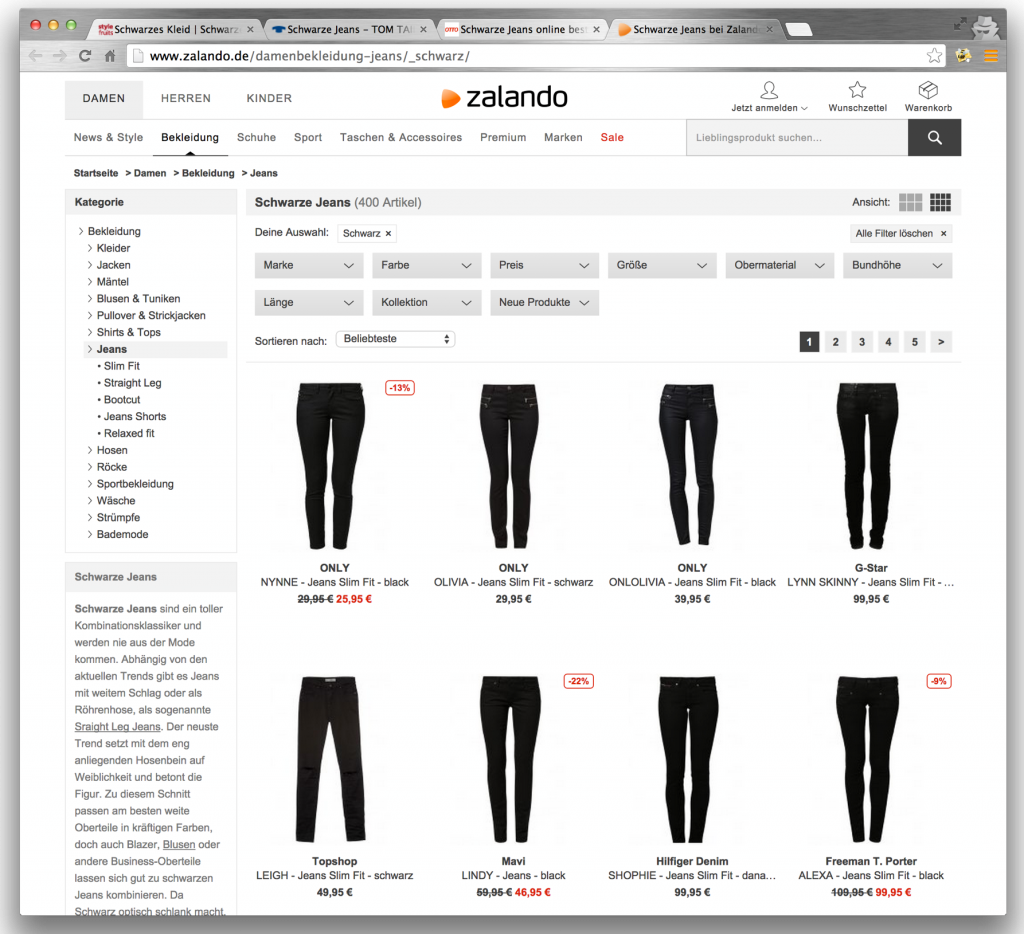Go back with the browser back arrow
The image size is (1024, 934).
coord(35,56)
